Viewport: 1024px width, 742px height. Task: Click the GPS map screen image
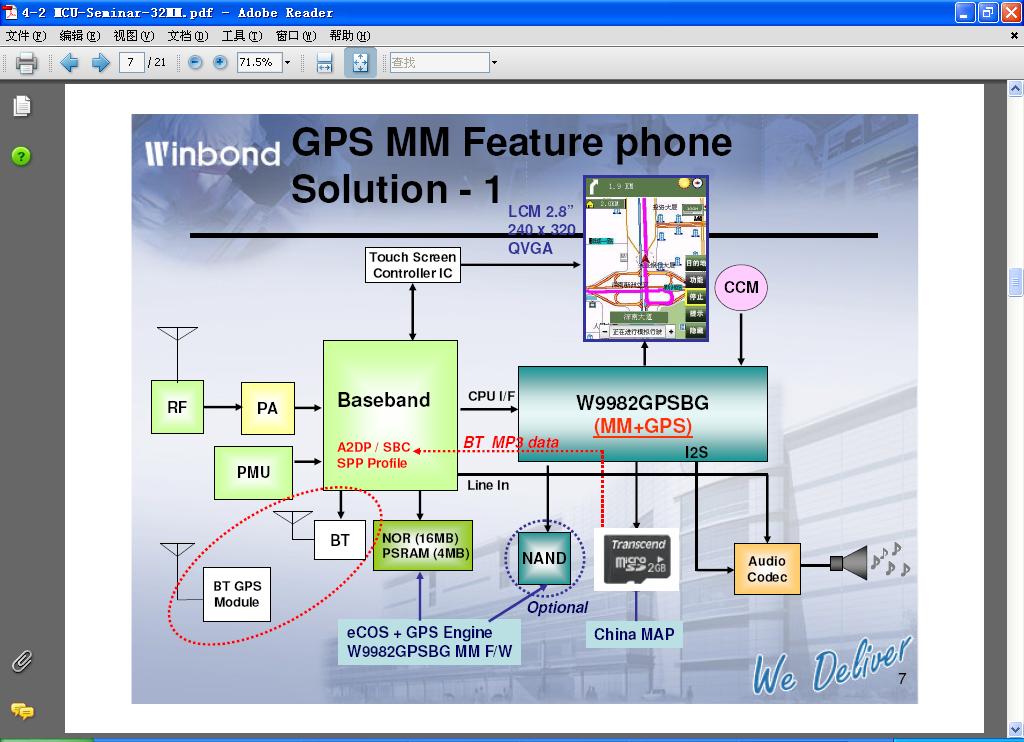click(646, 258)
